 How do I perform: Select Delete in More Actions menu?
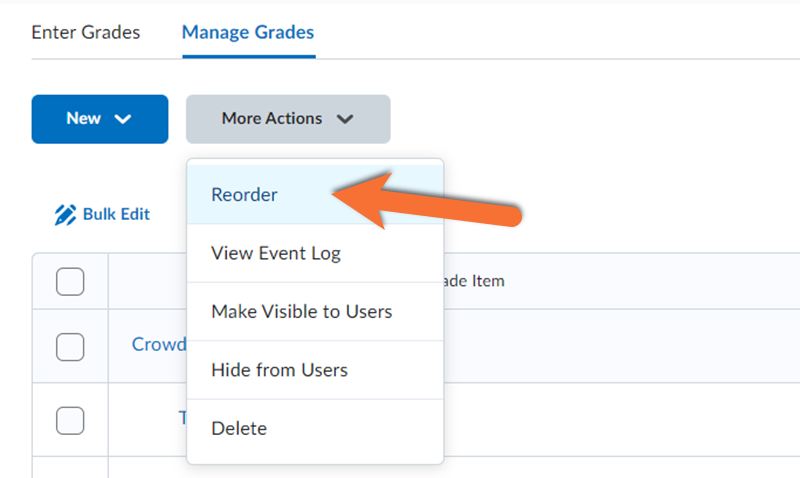tap(239, 428)
